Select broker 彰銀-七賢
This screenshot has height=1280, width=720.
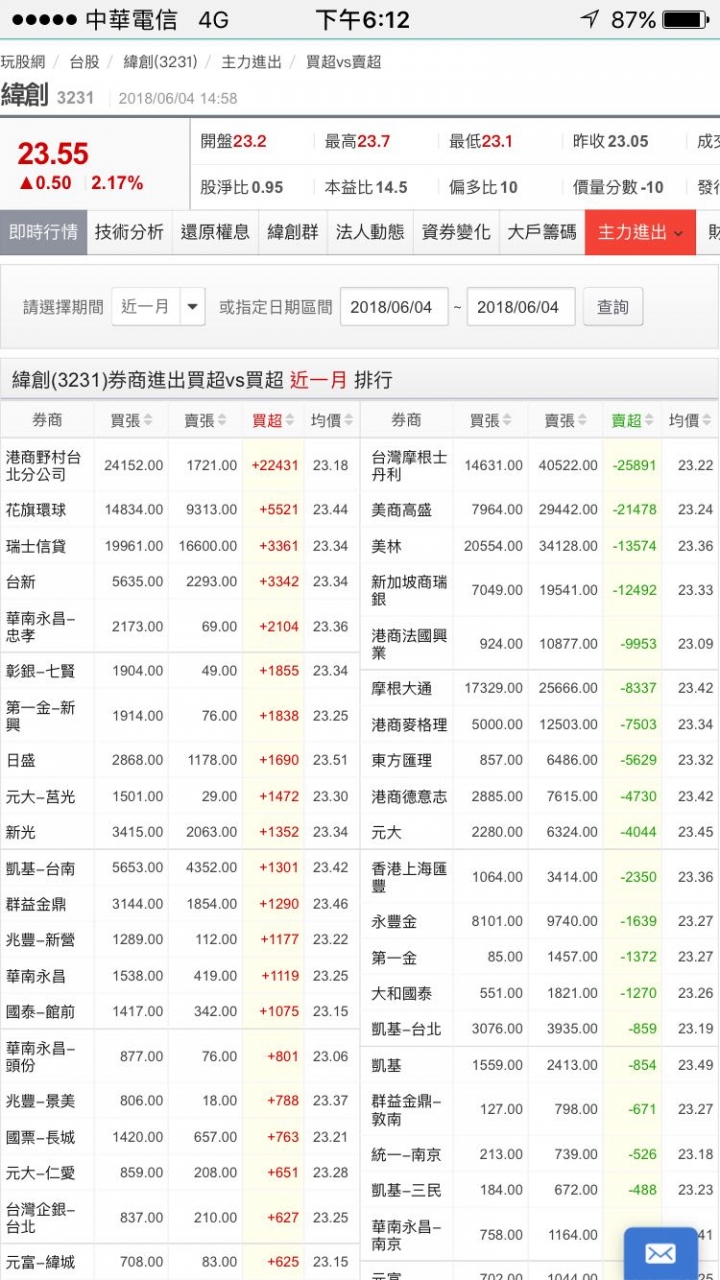click(40, 671)
